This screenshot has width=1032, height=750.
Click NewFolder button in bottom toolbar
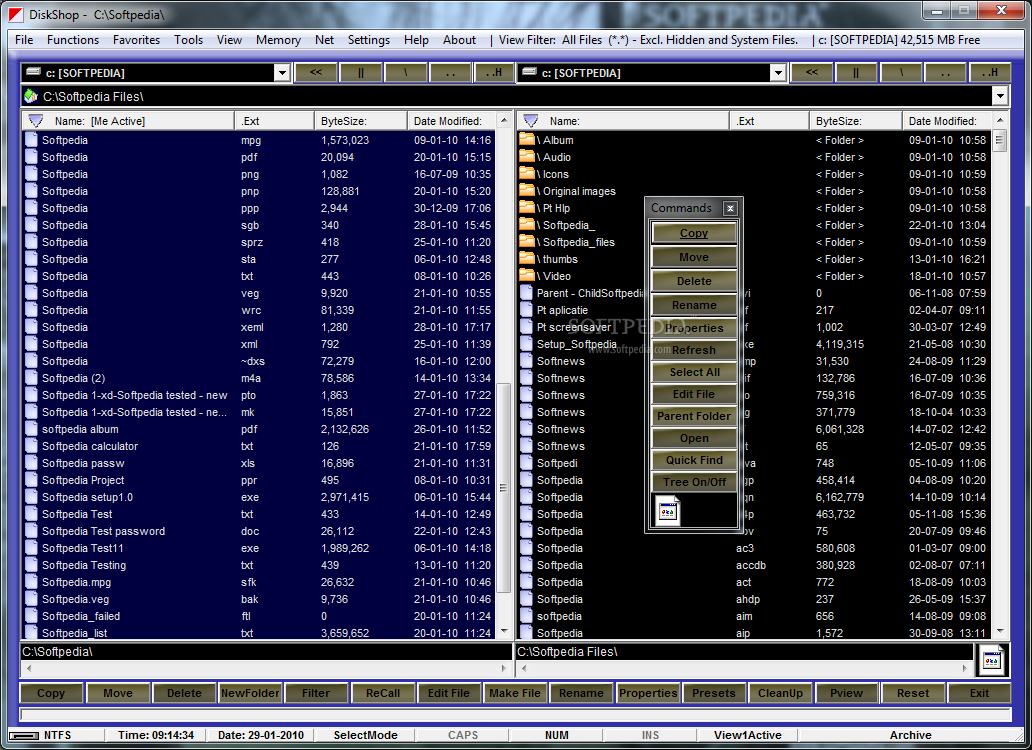pyautogui.click(x=250, y=693)
